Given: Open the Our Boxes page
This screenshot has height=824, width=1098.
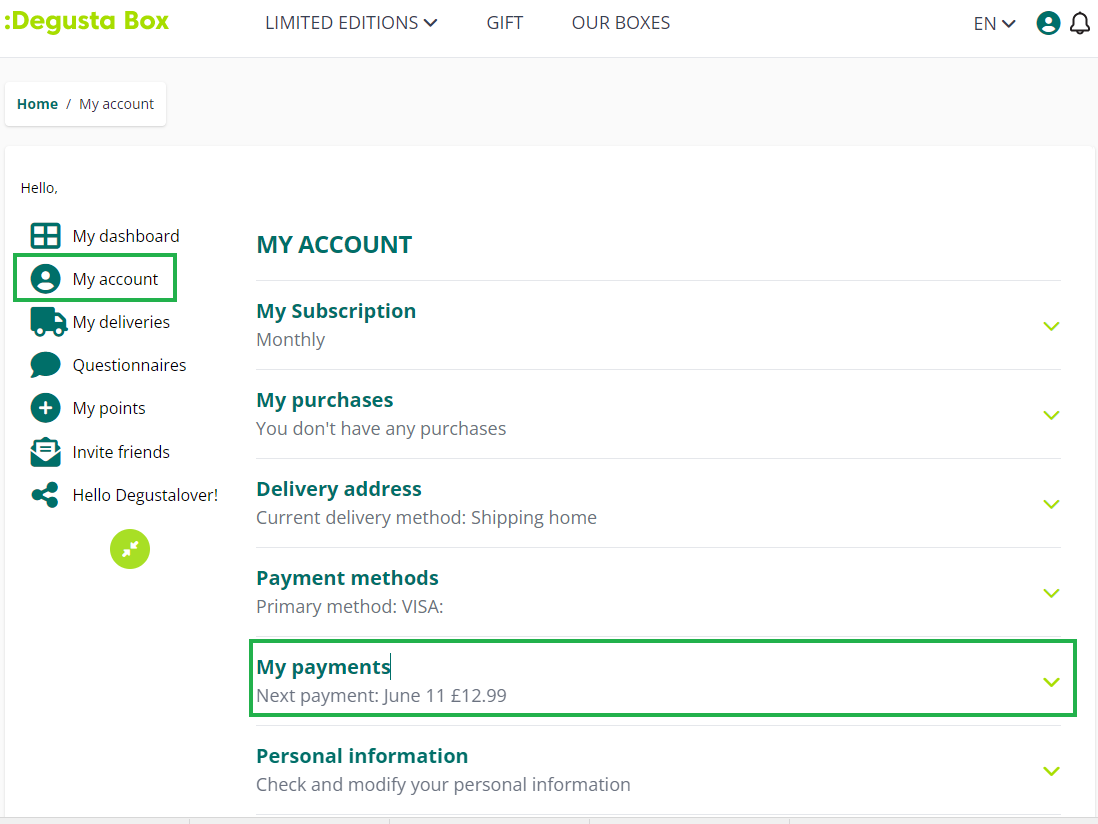Looking at the screenshot, I should tap(621, 23).
